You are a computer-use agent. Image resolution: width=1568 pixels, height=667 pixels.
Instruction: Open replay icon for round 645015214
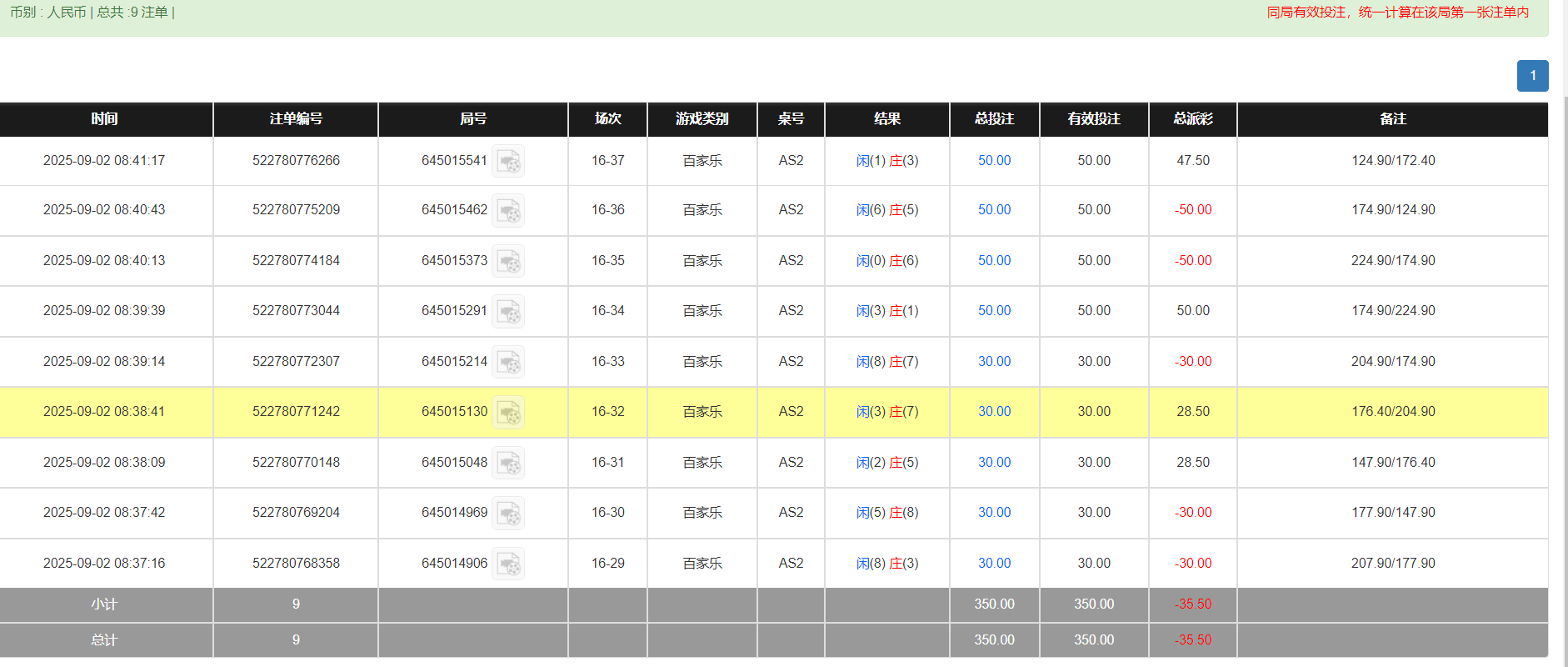507,362
